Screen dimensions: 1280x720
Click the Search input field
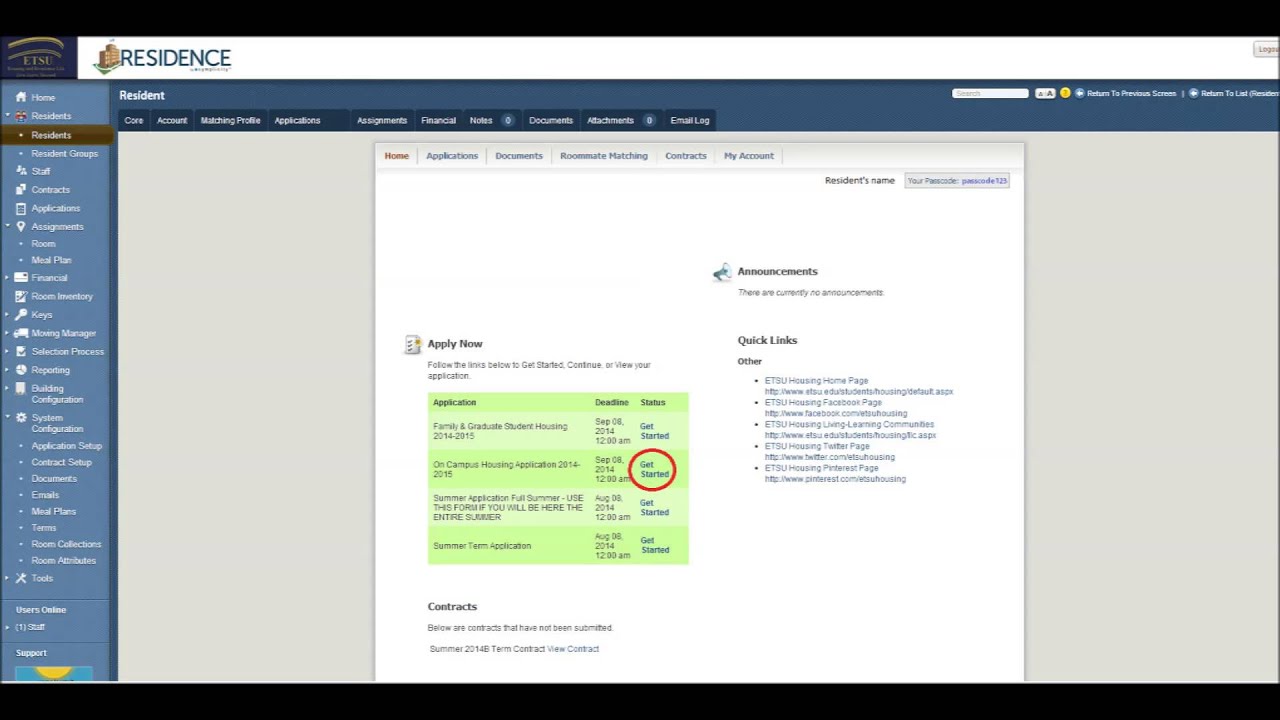point(990,93)
